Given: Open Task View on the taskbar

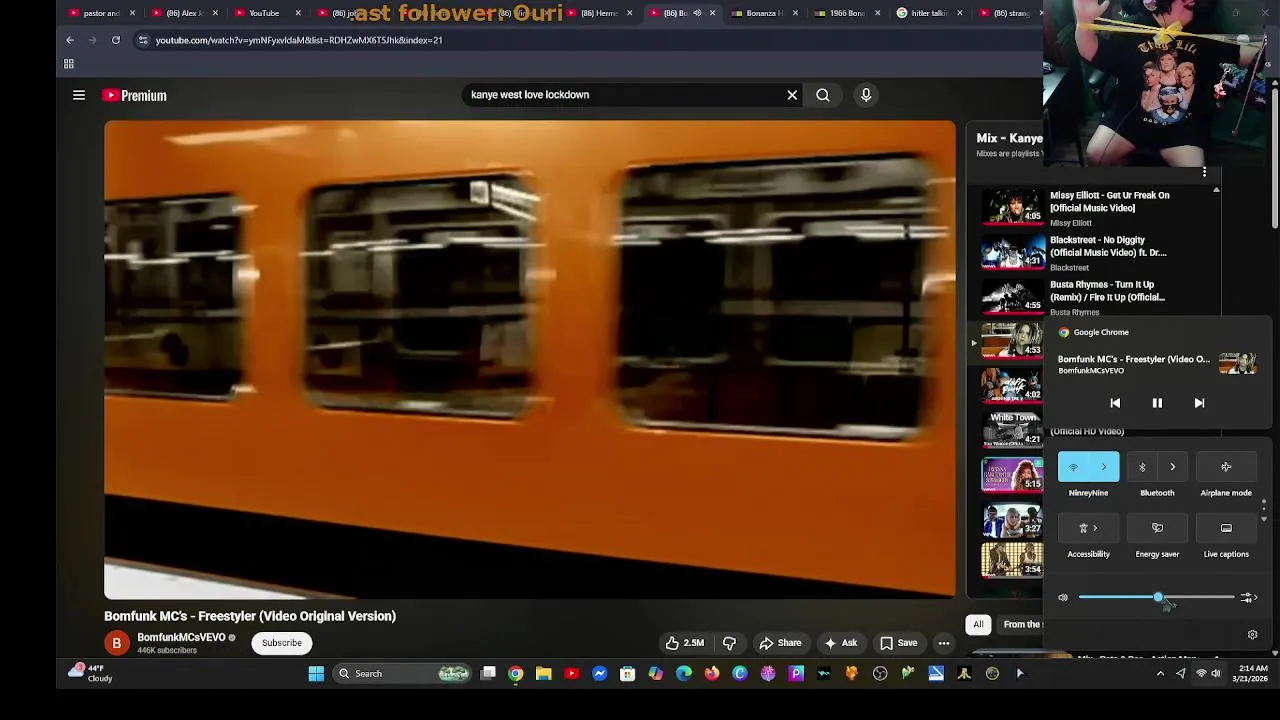Looking at the screenshot, I should [x=488, y=674].
